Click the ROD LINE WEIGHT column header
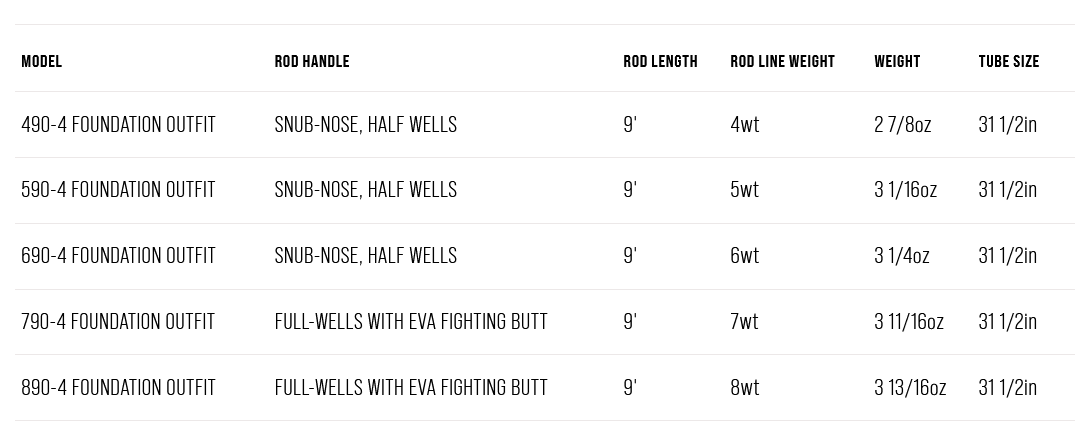This screenshot has width=1086, height=444. (782, 62)
